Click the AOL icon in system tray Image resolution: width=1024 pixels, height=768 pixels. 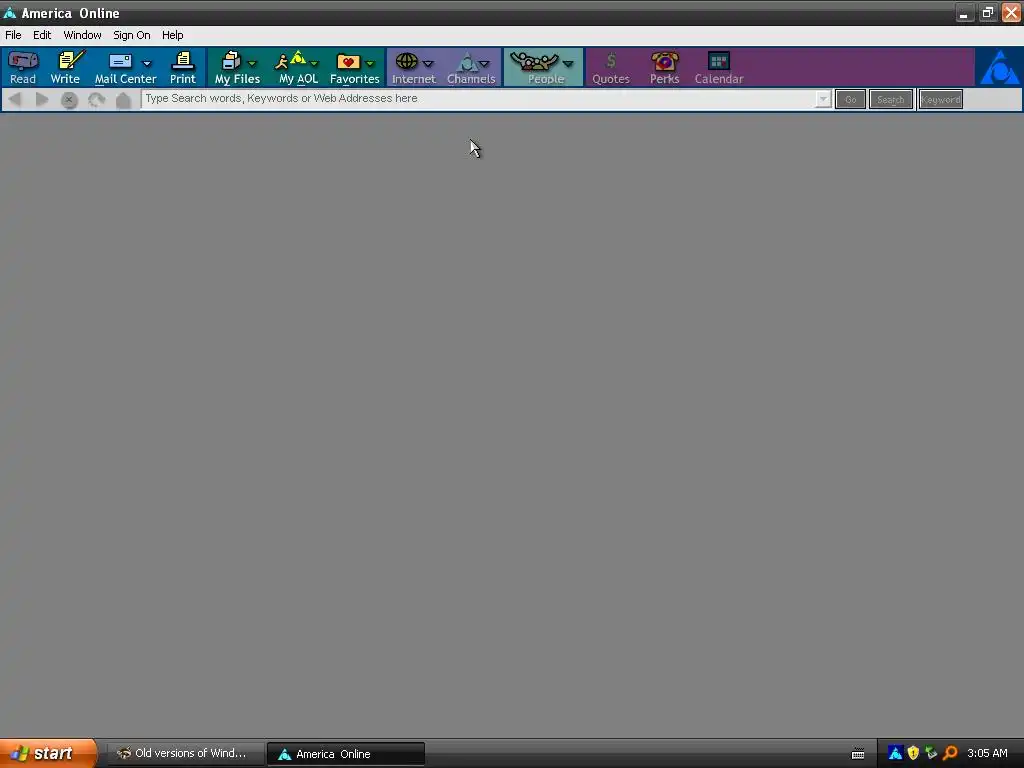tap(895, 753)
